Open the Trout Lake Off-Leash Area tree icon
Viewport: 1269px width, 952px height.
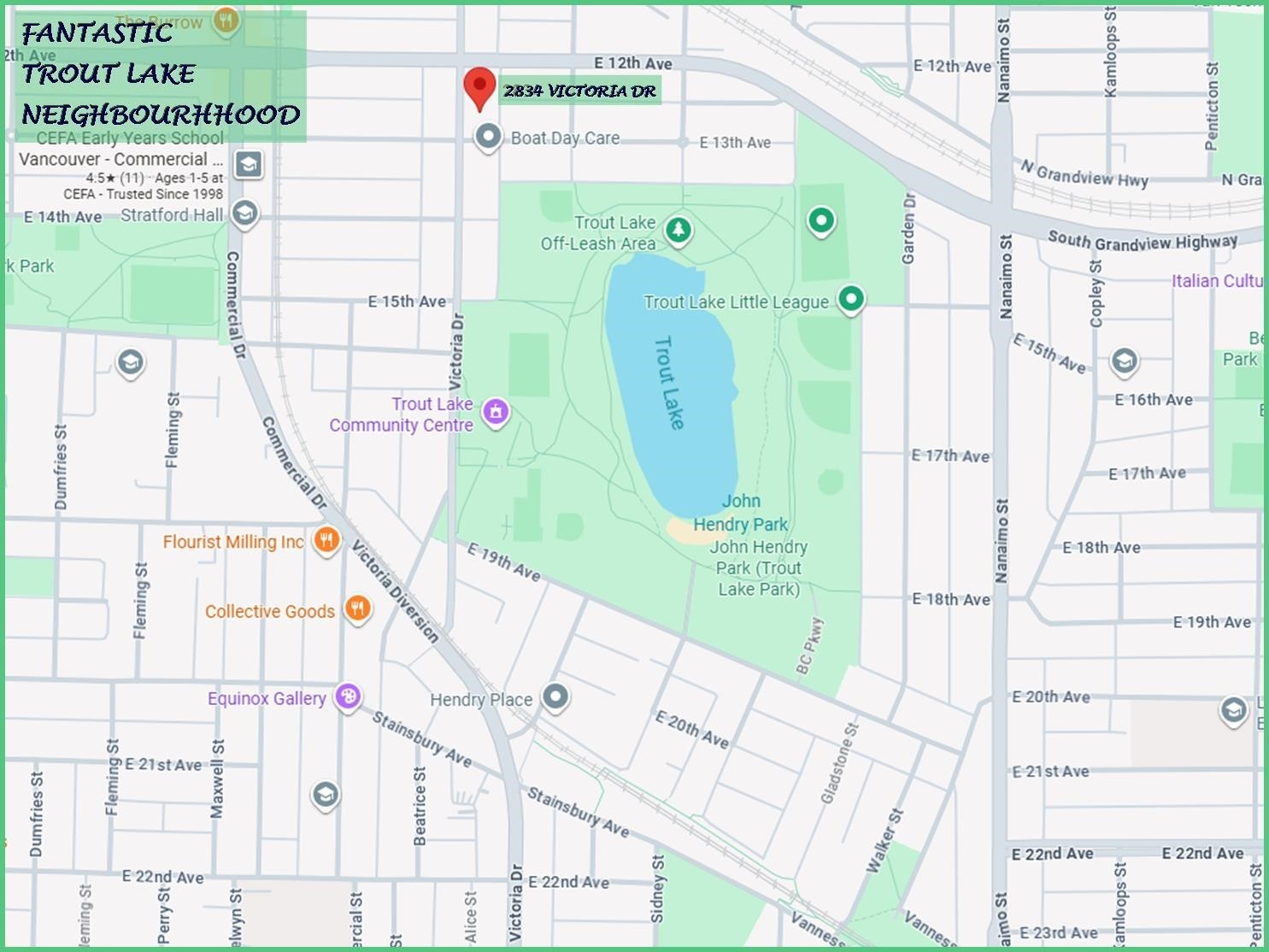[679, 230]
